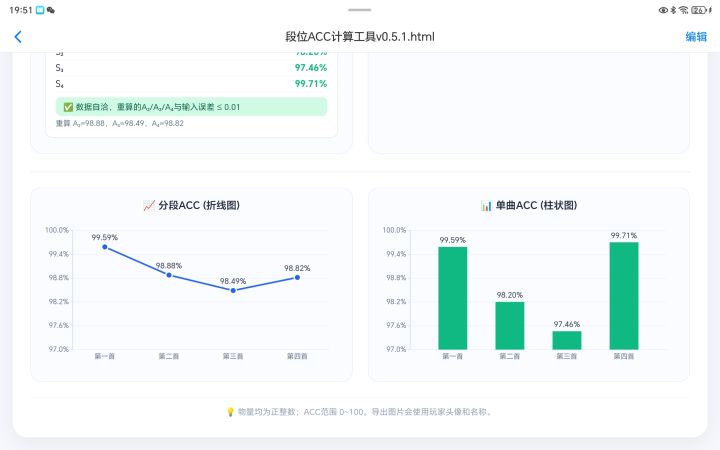Tap the 编辑 edit button

tap(696, 37)
